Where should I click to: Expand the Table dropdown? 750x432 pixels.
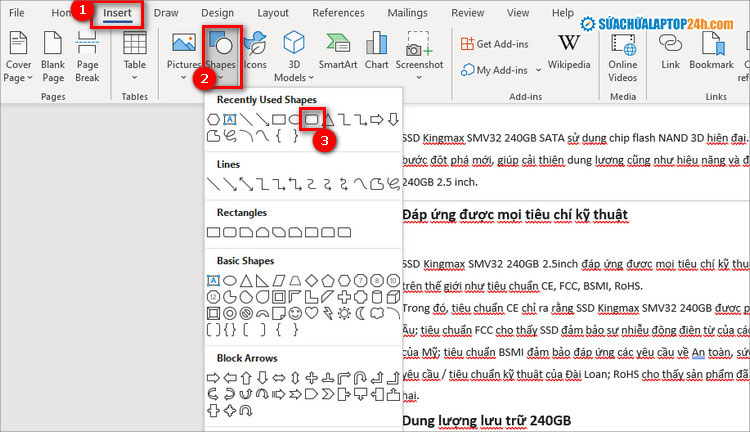(x=134, y=77)
